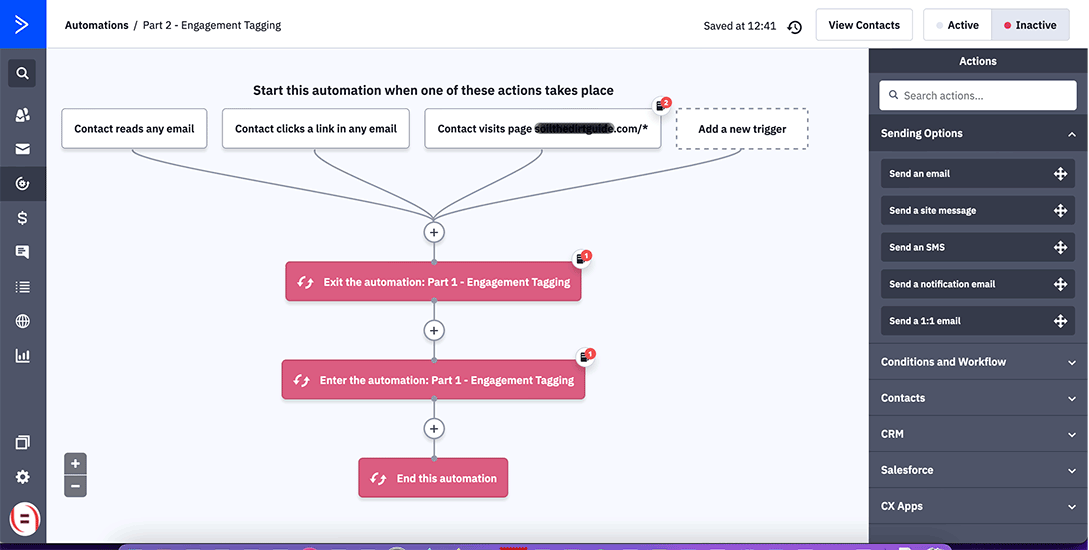
Task: Set automation status to Inactive
Action: click(1030, 25)
